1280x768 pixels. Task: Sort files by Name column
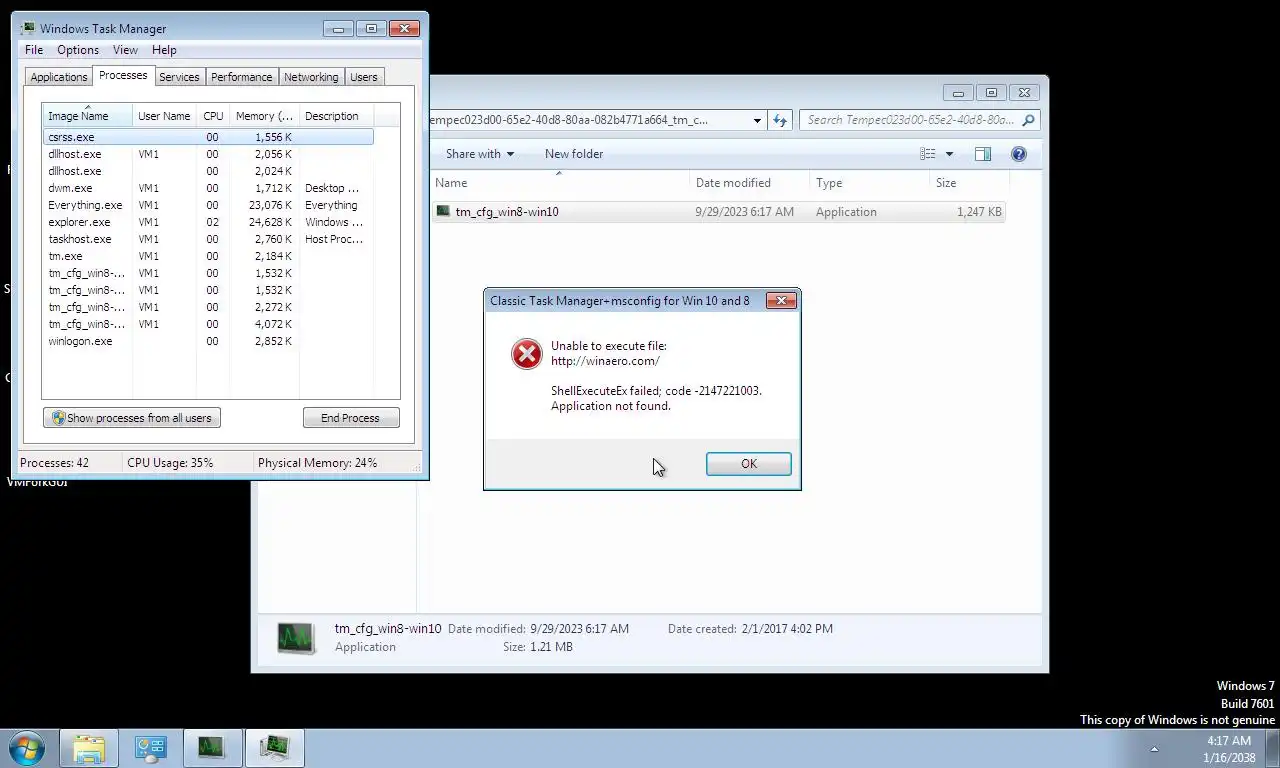tap(559, 183)
